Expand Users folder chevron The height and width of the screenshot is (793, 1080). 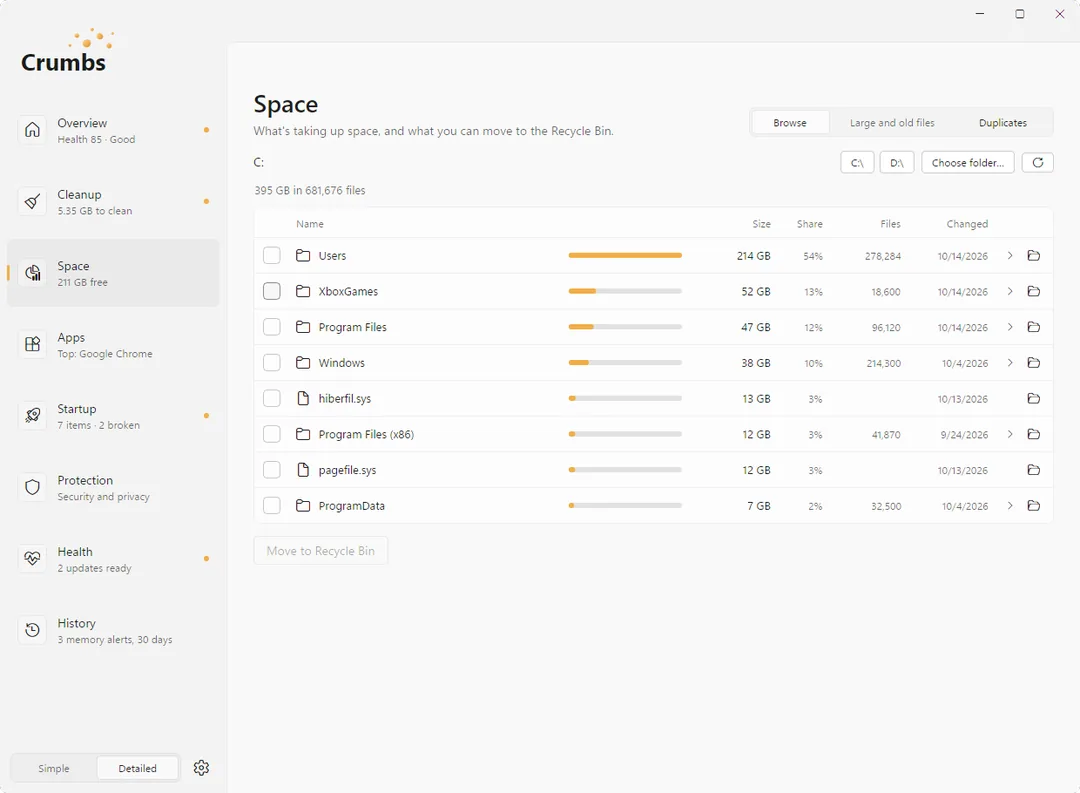click(1010, 256)
